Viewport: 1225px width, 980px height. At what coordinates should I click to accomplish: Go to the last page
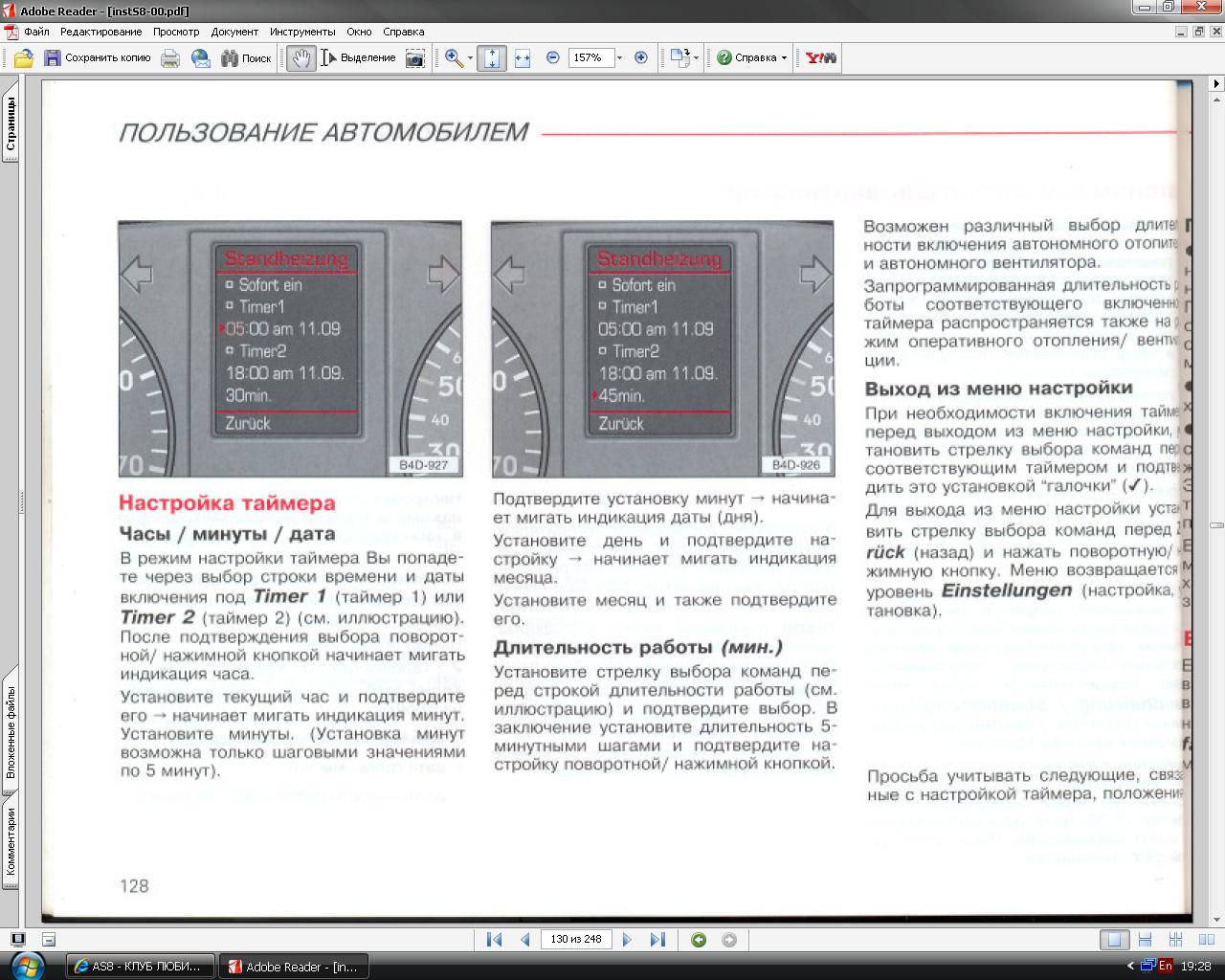pos(657,940)
